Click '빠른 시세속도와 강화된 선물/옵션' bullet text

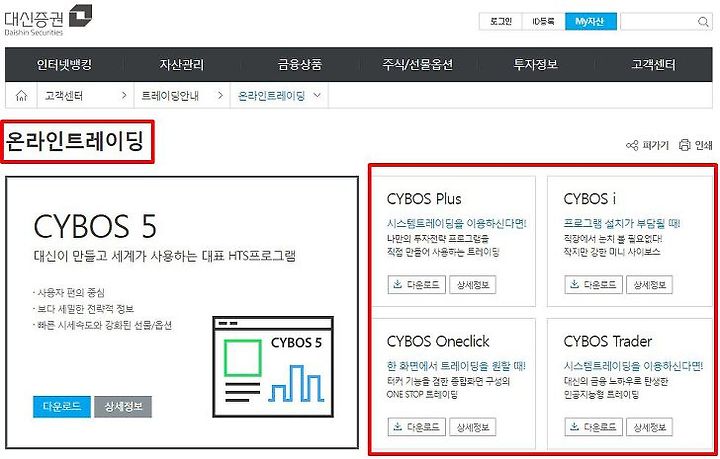(x=103, y=325)
